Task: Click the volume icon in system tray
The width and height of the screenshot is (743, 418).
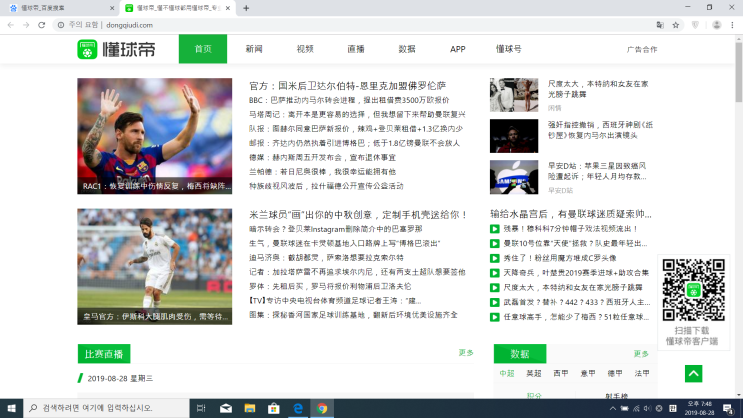Action: (x=647, y=408)
